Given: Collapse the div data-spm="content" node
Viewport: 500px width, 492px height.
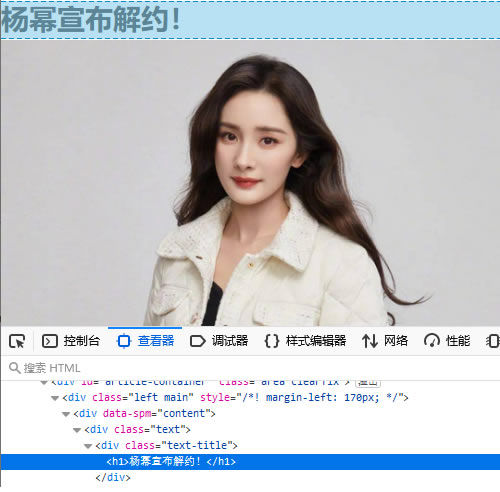Looking at the screenshot, I should [66, 414].
